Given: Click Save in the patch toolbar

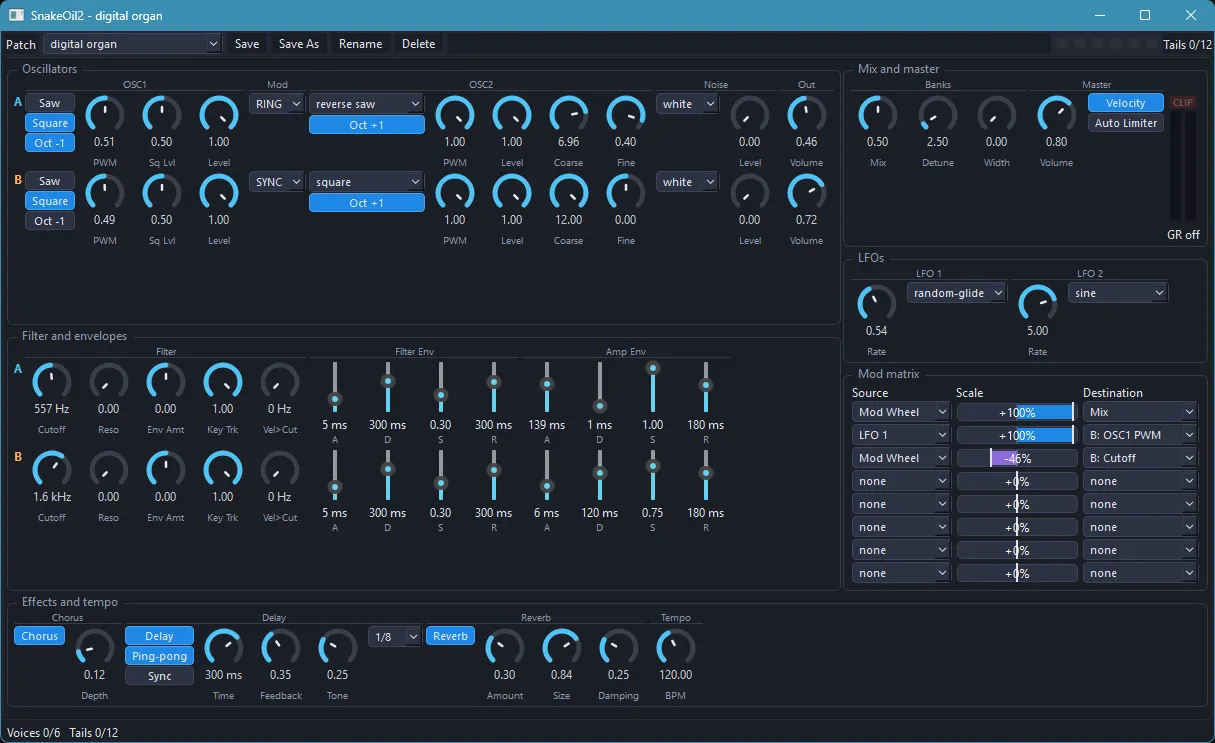Looking at the screenshot, I should [x=247, y=44].
